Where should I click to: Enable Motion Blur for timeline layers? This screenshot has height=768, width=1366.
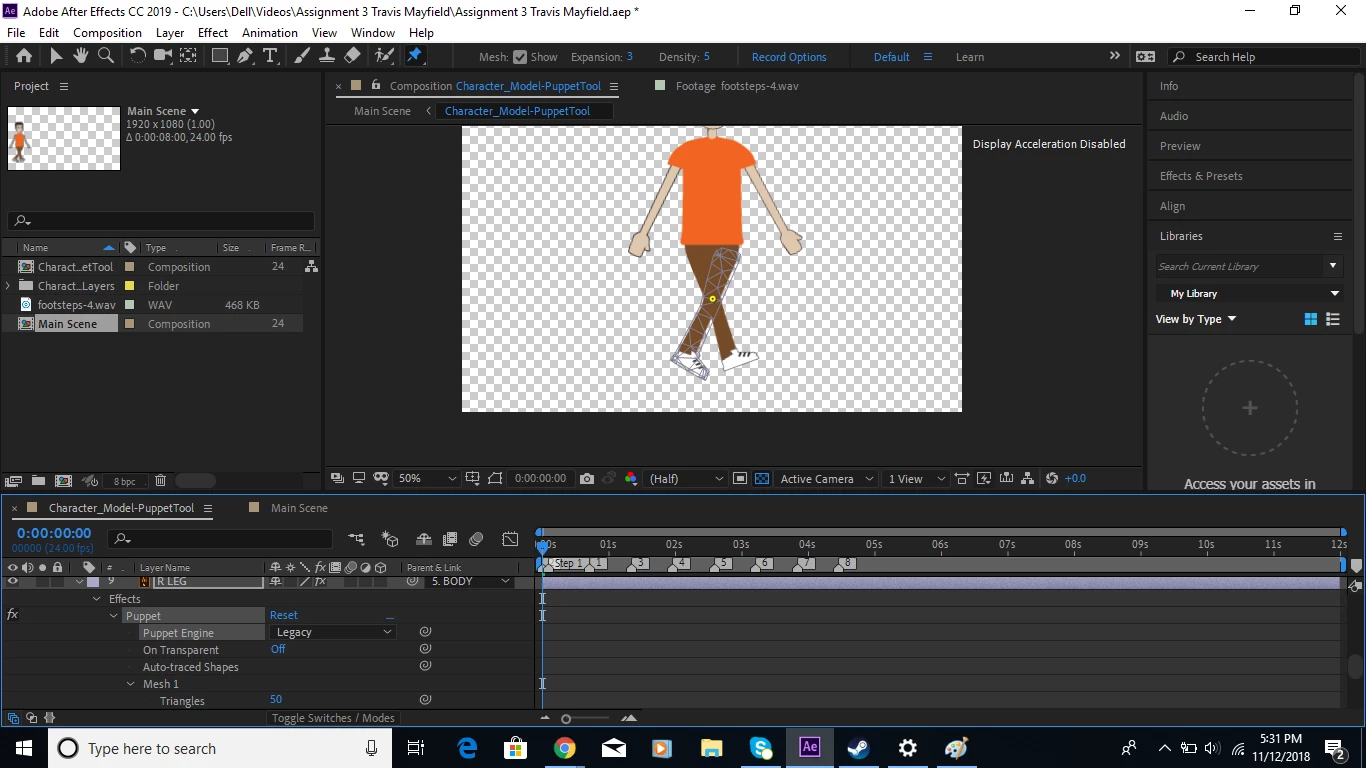(x=476, y=540)
